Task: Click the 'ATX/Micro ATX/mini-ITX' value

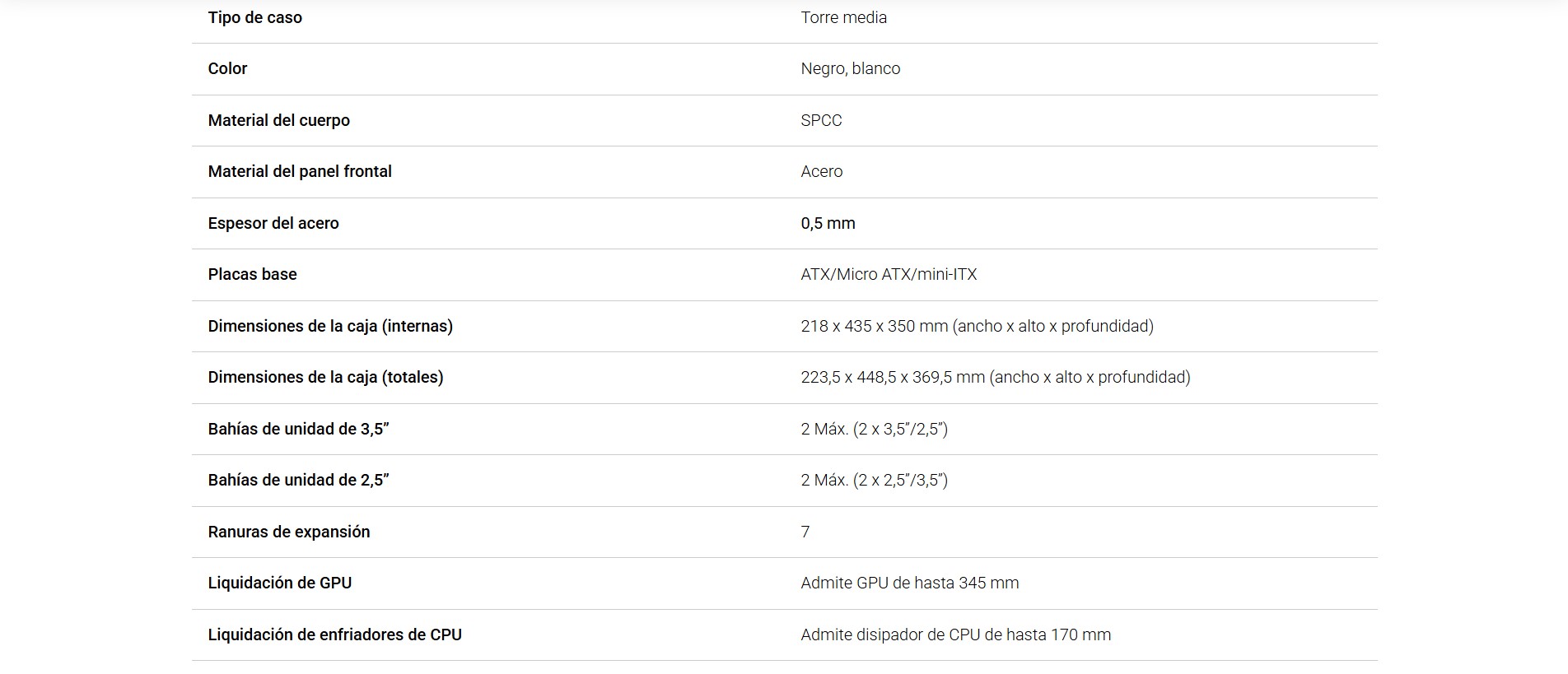Action: pyautogui.click(x=889, y=274)
